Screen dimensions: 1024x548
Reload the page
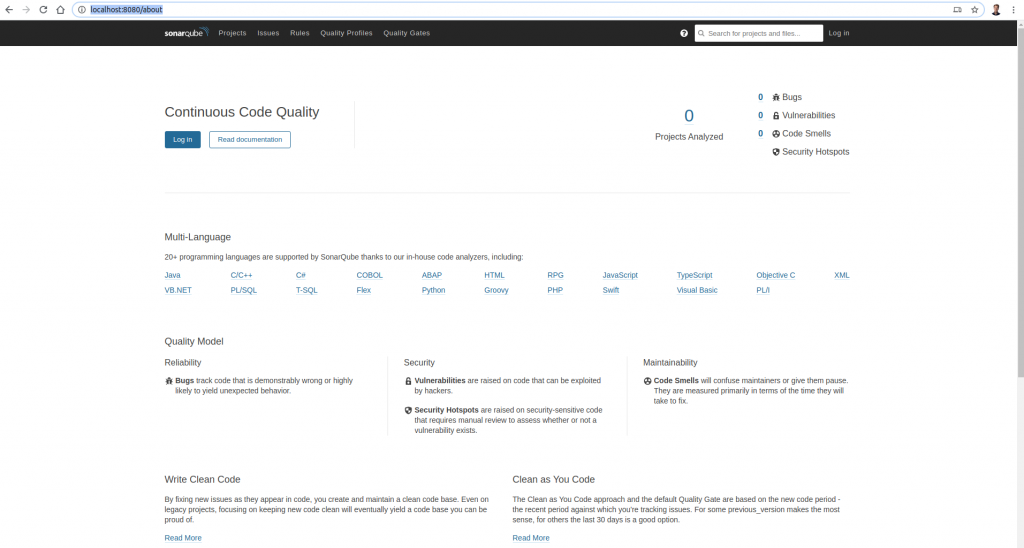click(x=43, y=10)
